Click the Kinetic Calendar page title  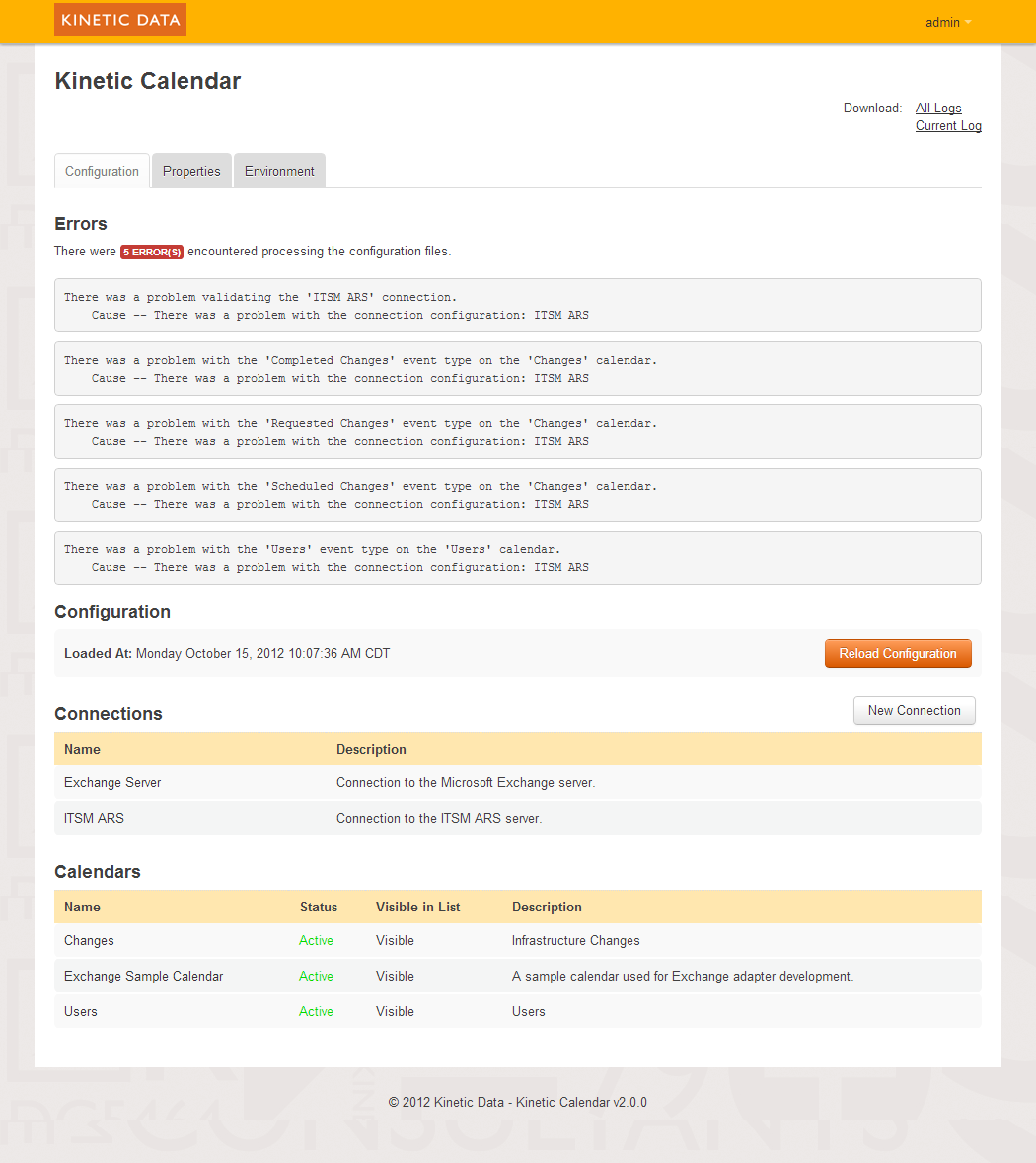click(148, 81)
